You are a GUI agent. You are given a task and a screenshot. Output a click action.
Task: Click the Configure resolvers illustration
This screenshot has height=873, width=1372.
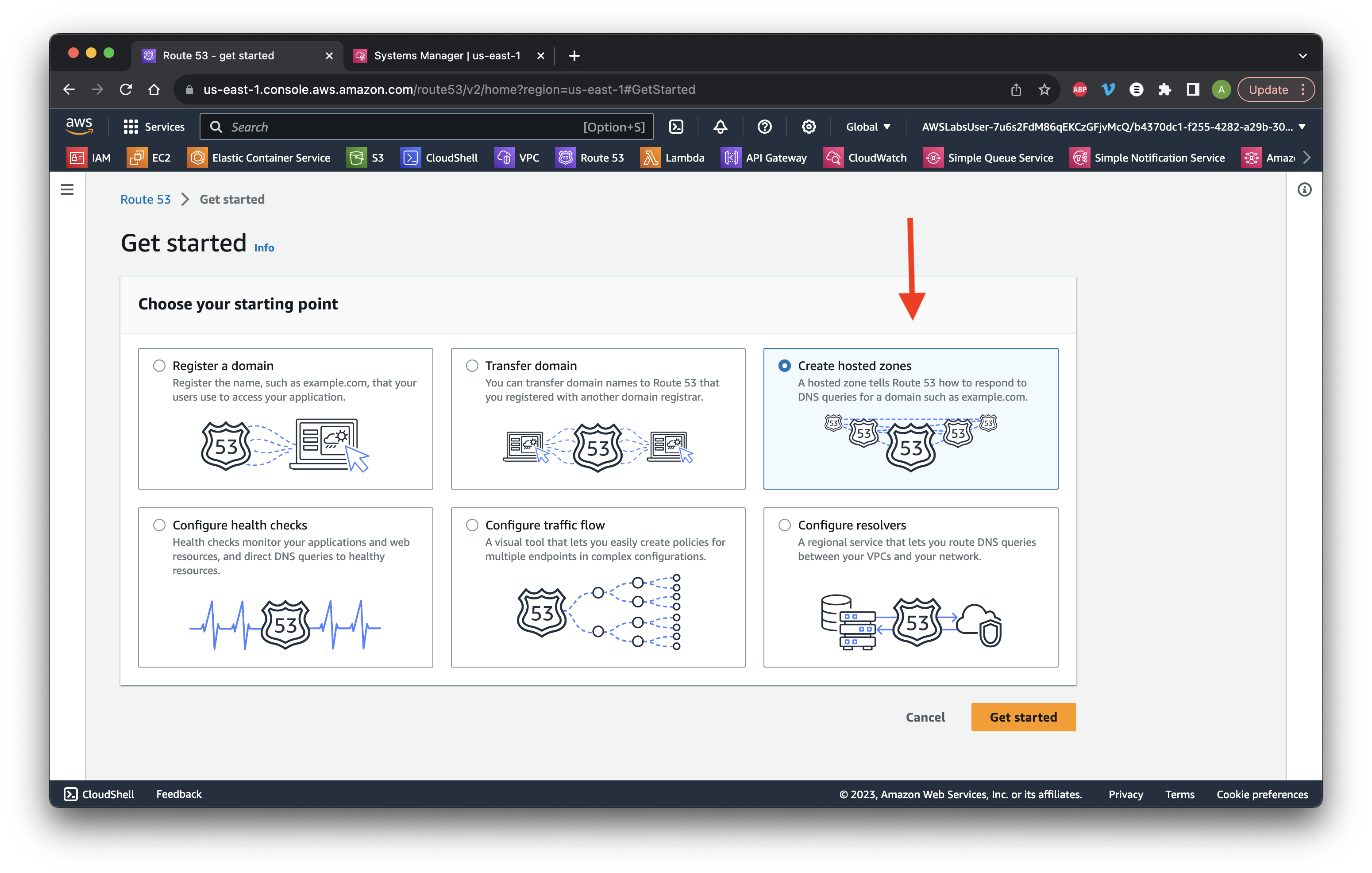910,622
